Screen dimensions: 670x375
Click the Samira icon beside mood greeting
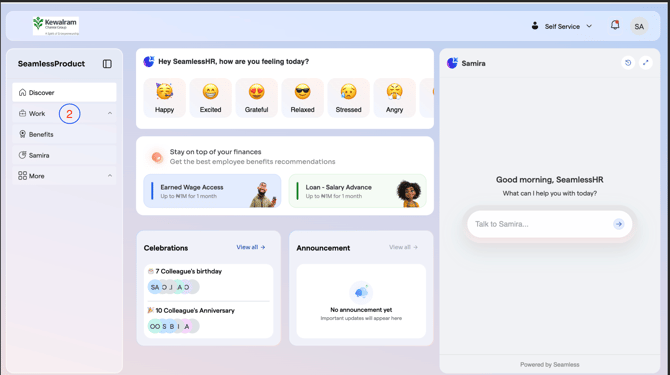(x=149, y=62)
